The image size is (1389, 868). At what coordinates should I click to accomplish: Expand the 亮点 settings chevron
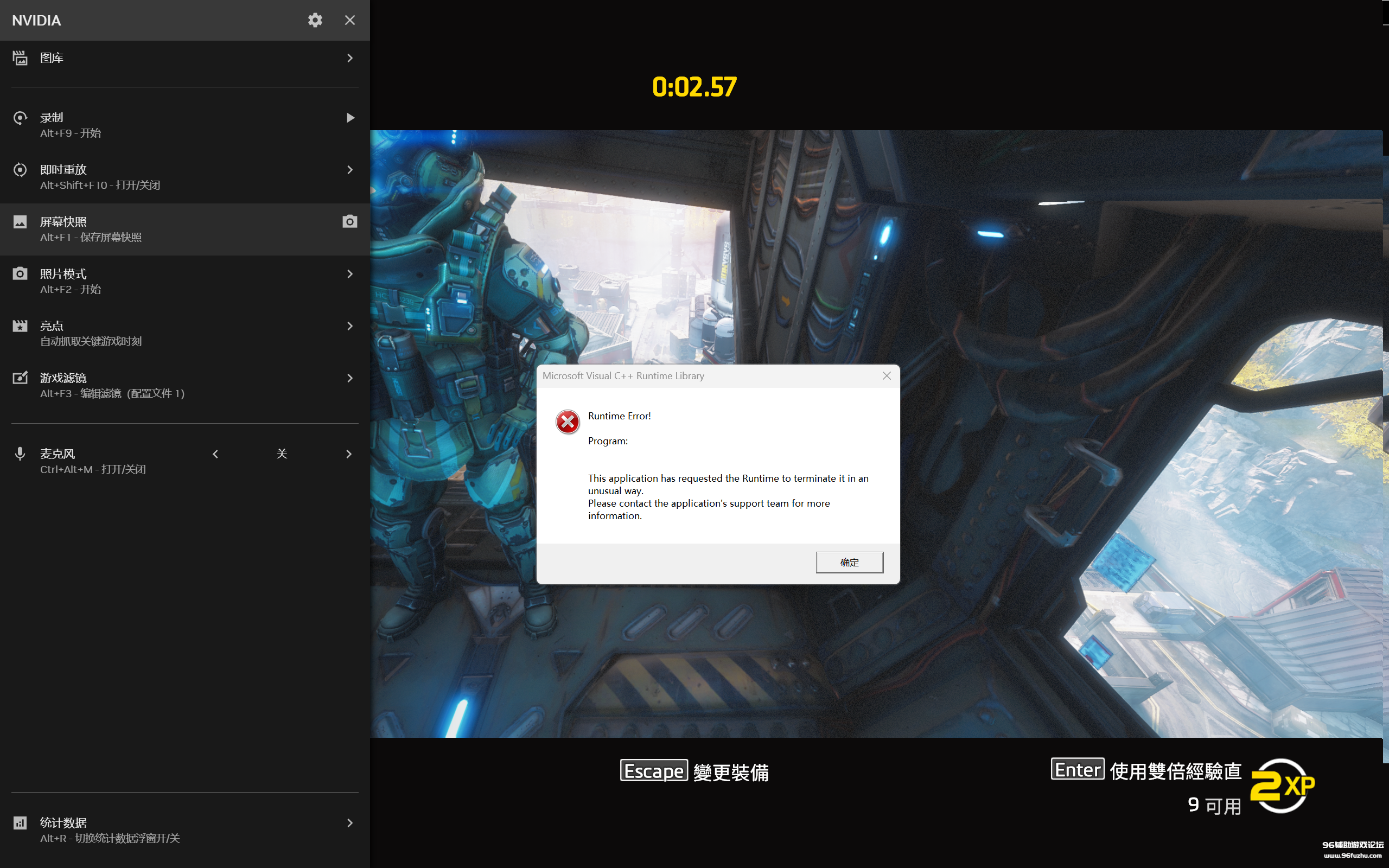click(349, 325)
